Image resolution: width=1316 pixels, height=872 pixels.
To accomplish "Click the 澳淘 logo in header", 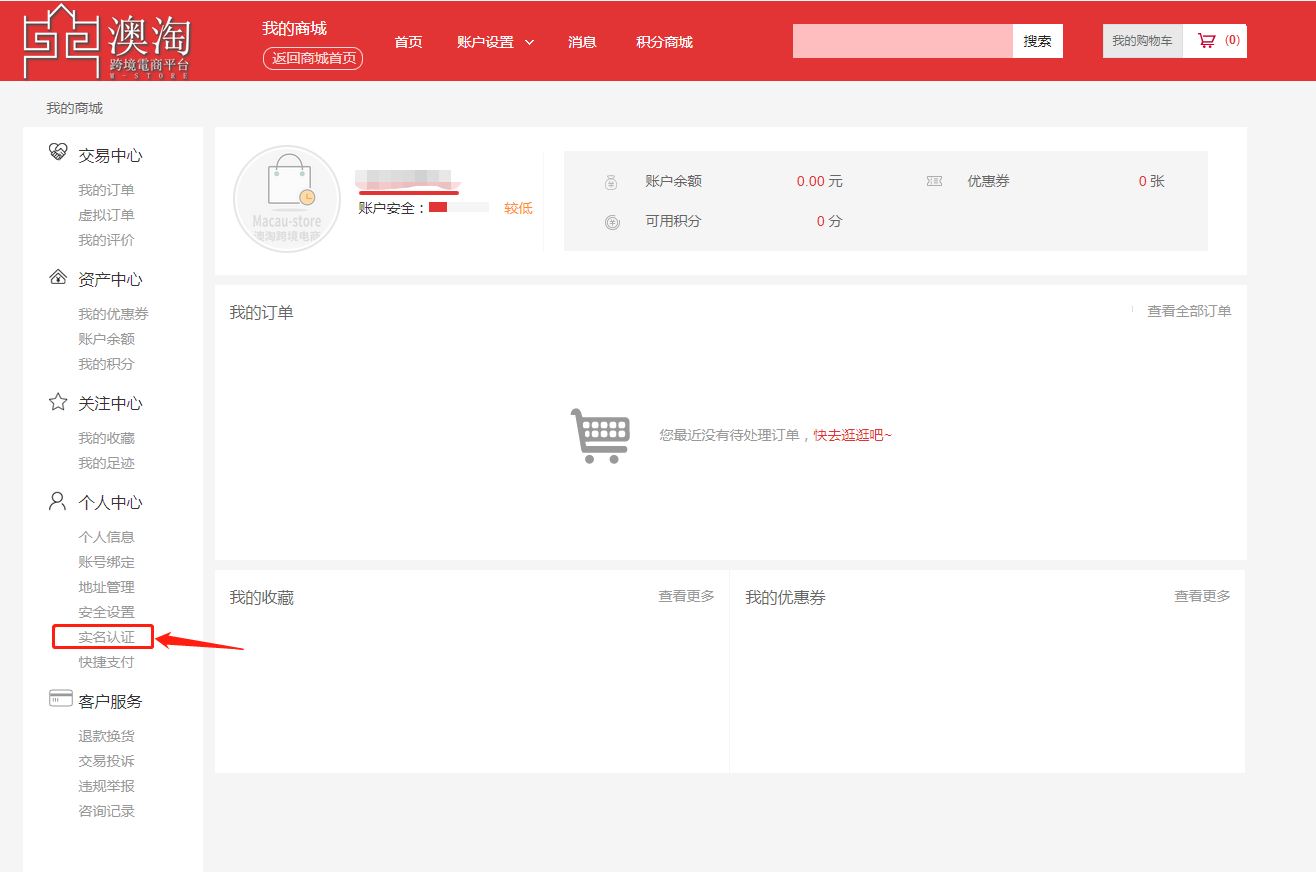I will 106,42.
